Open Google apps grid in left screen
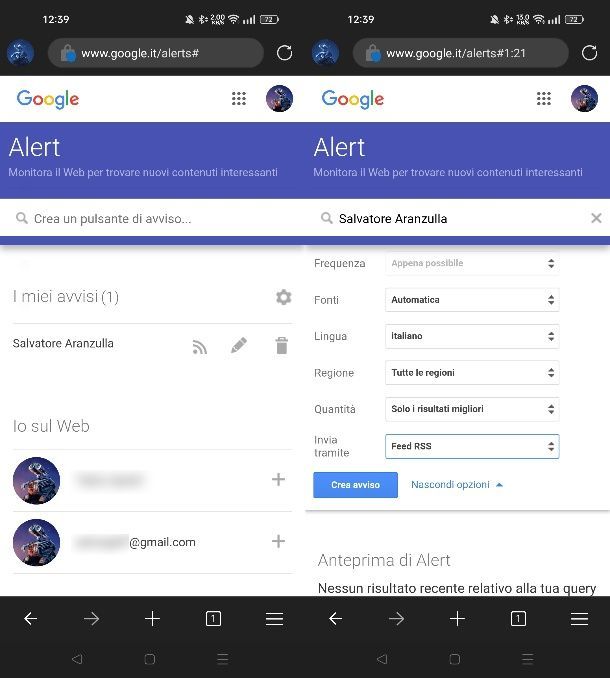This screenshot has width=610, height=678. coord(239,99)
